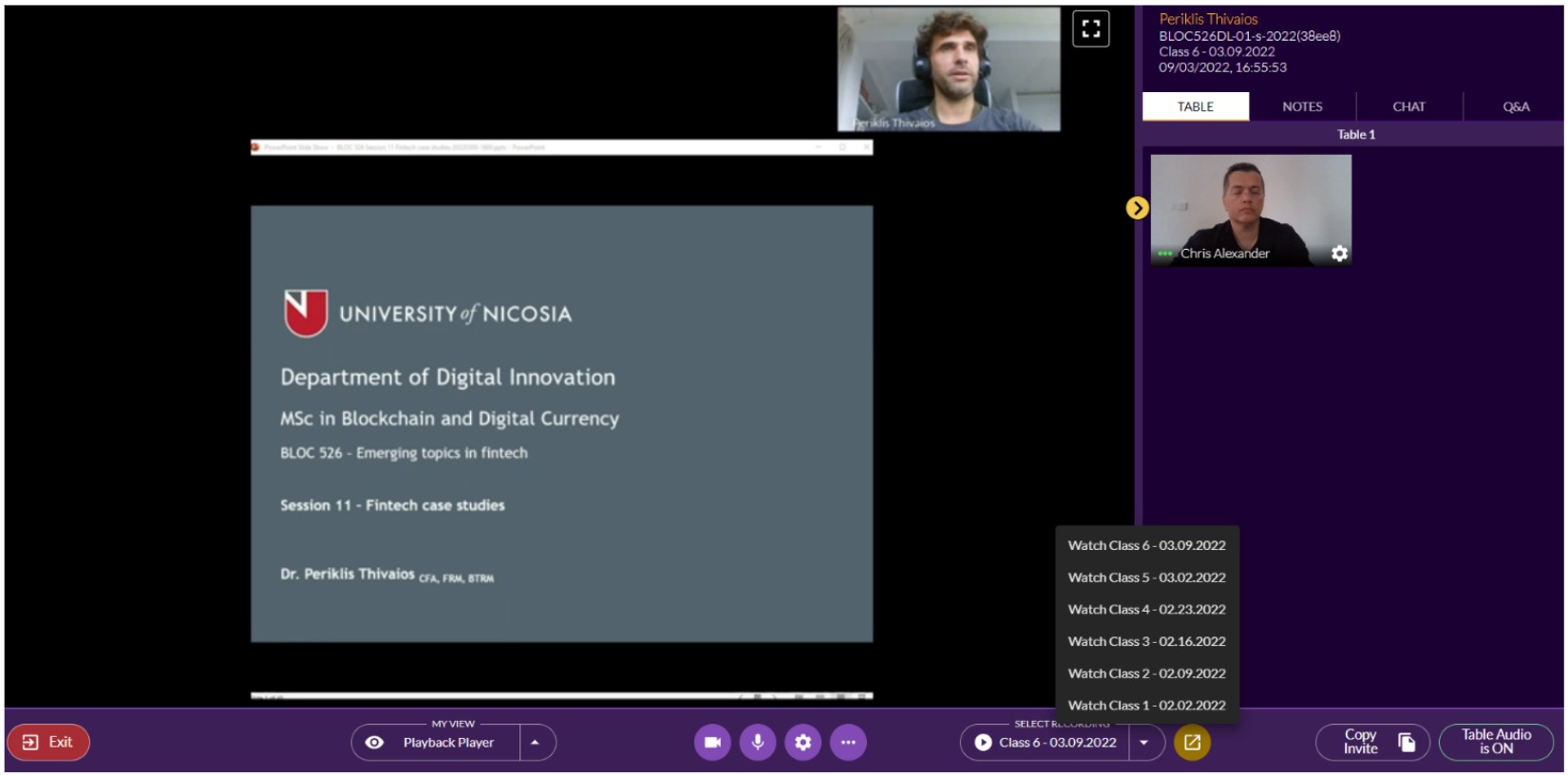Image resolution: width=1568 pixels, height=775 pixels.
Task: Click the yellow arrow beside Table 1
Action: pos(1137,208)
